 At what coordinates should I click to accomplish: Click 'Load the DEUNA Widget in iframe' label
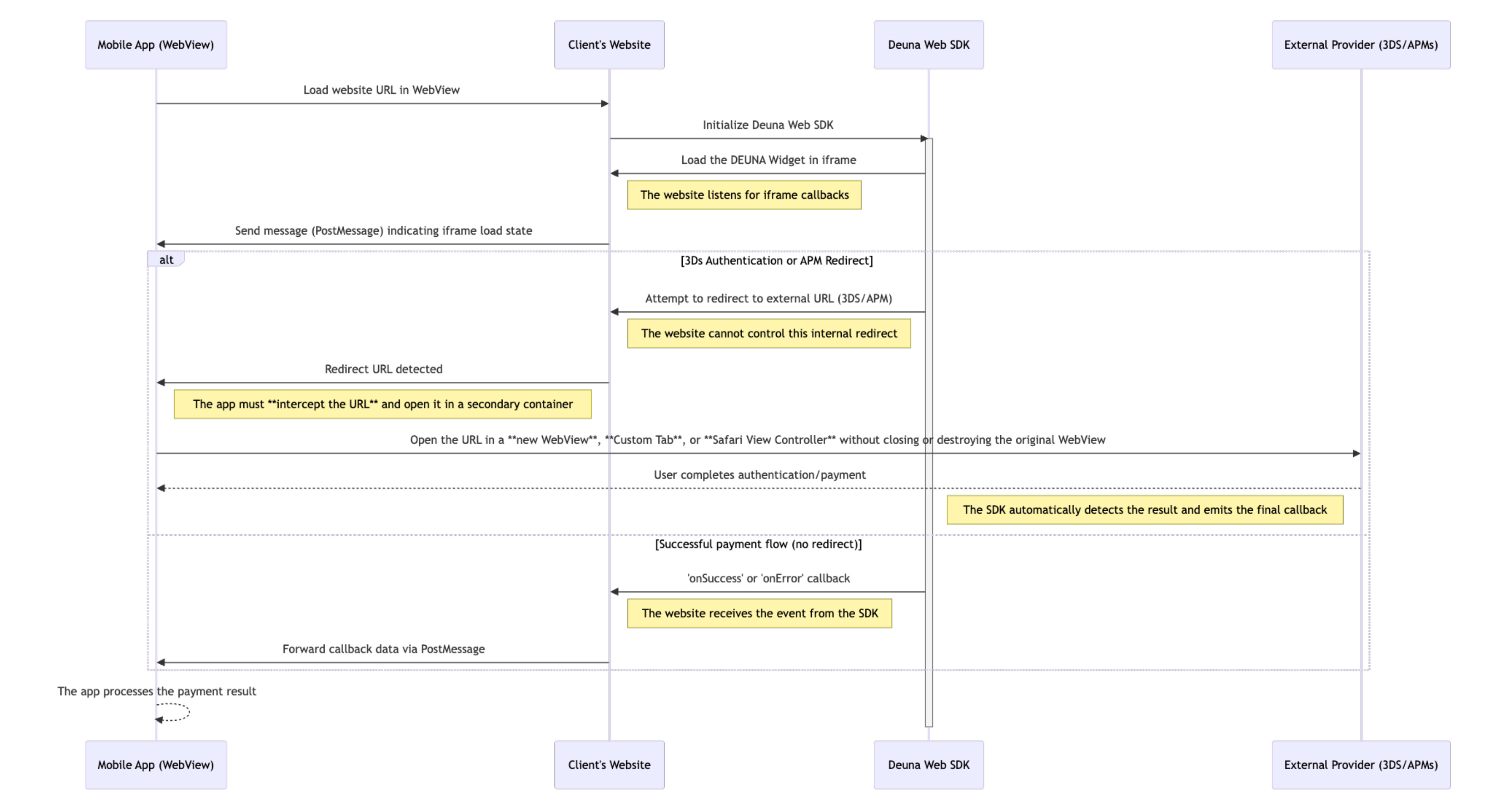point(768,160)
